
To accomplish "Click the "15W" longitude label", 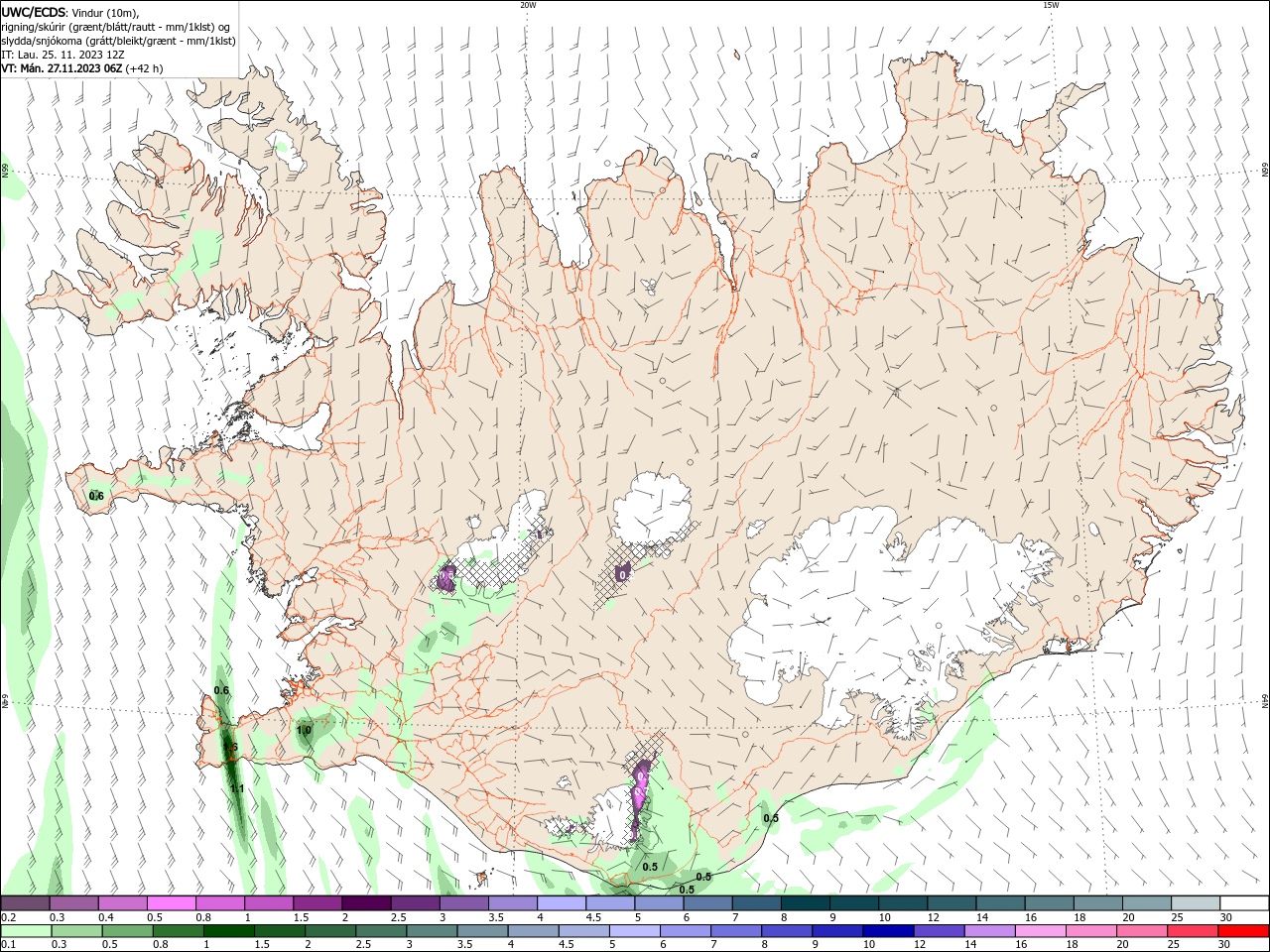I will 1050,5.
